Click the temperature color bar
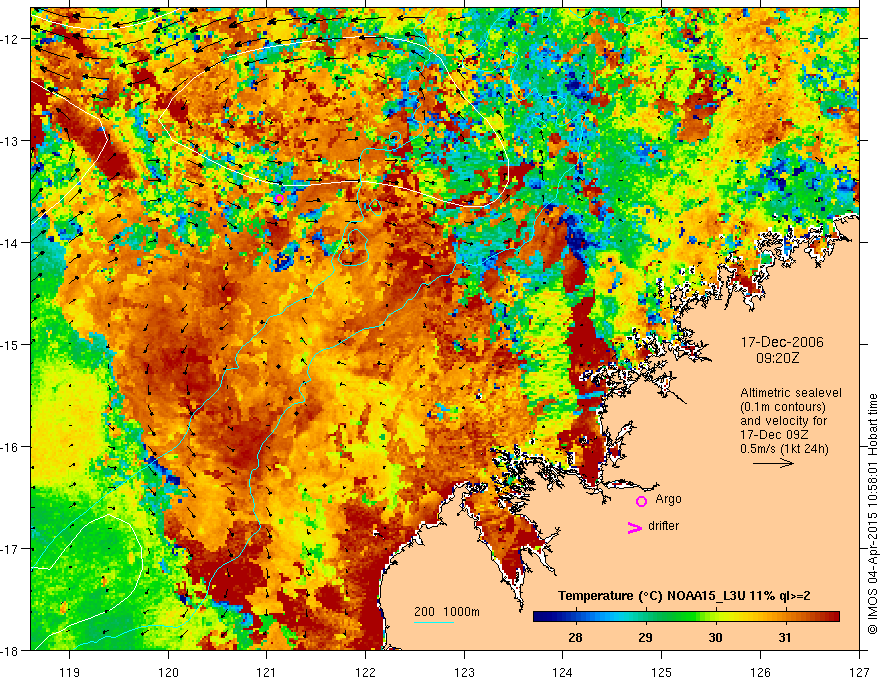The width and height of the screenshot is (880, 680). pos(686,617)
